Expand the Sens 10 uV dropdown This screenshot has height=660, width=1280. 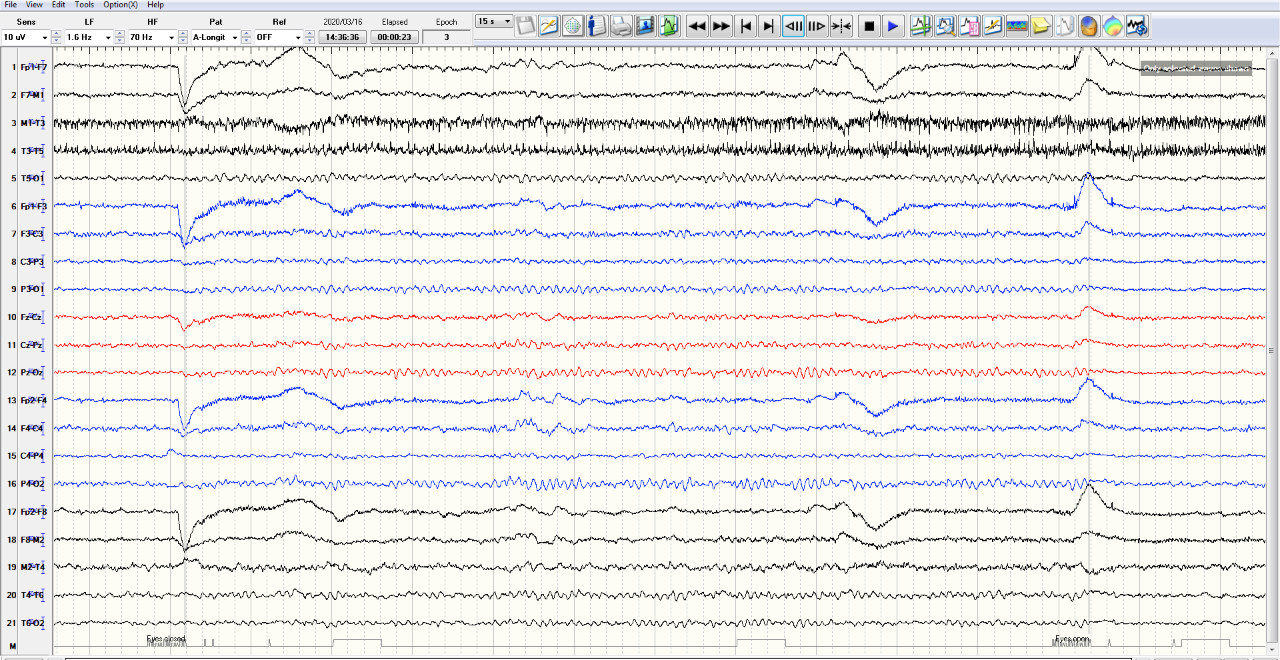pyautogui.click(x=43, y=37)
